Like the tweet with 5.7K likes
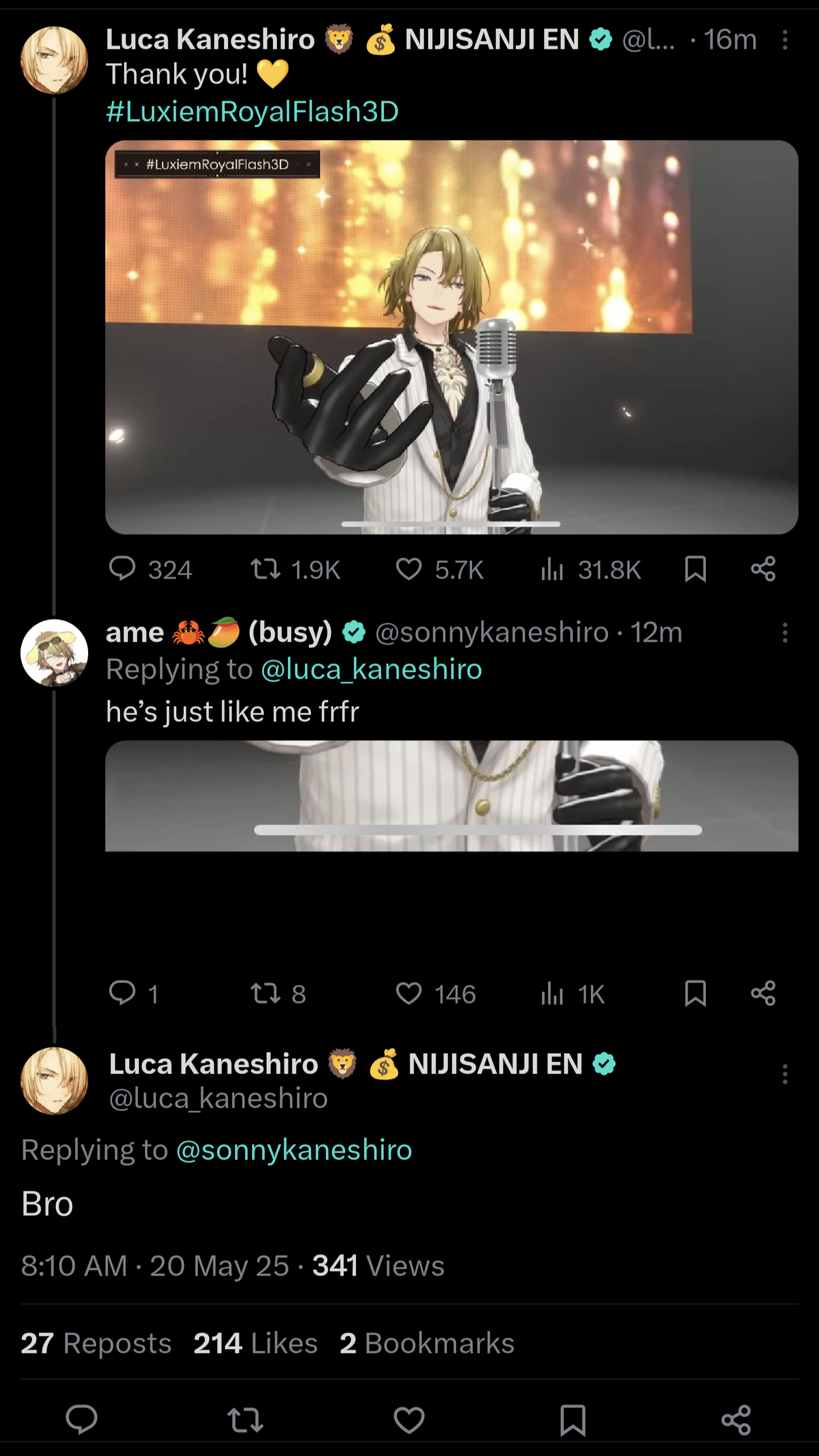 click(x=408, y=568)
